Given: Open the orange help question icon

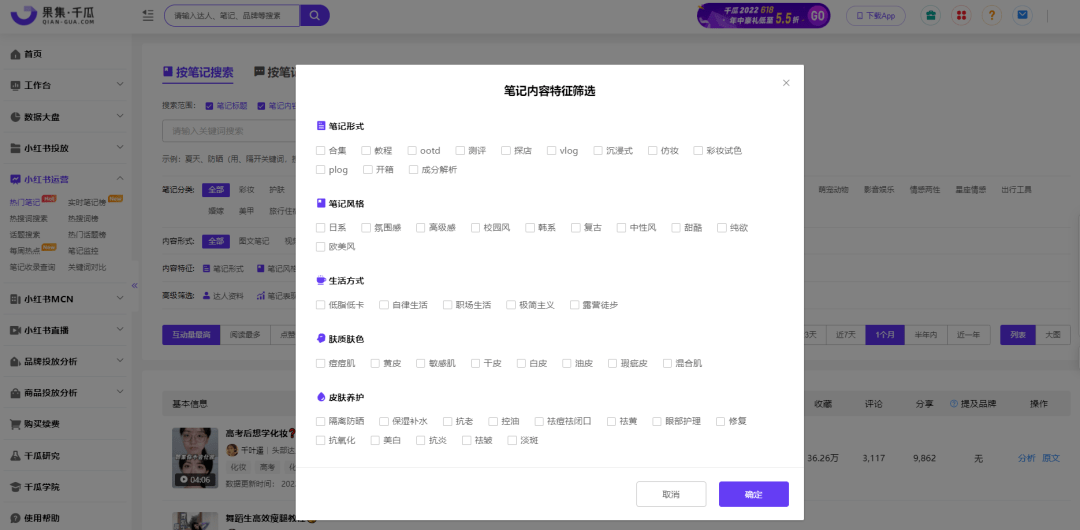Looking at the screenshot, I should 991,15.
